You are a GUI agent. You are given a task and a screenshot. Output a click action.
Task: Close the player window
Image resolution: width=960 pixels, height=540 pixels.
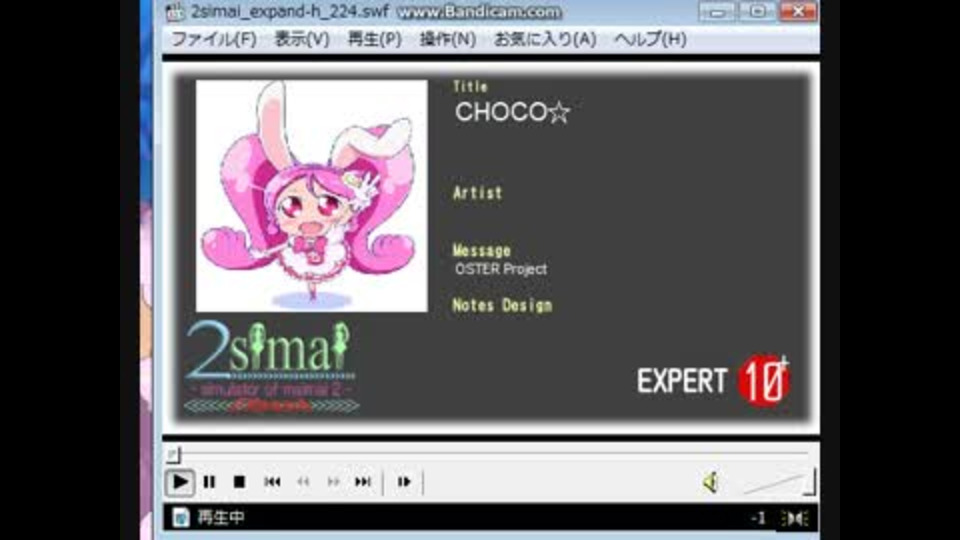pos(798,12)
